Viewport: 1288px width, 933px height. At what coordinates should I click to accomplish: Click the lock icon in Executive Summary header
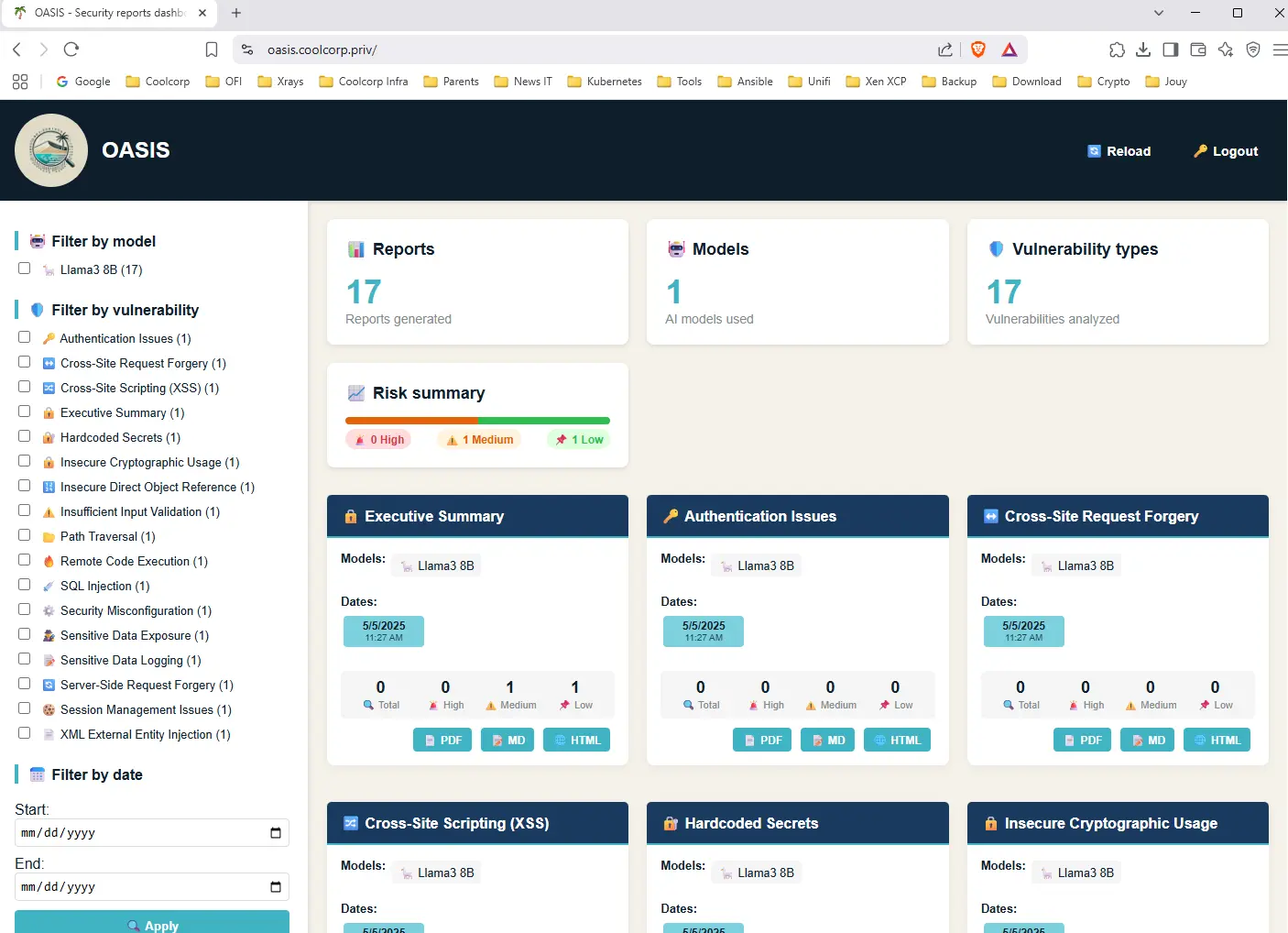pos(350,517)
